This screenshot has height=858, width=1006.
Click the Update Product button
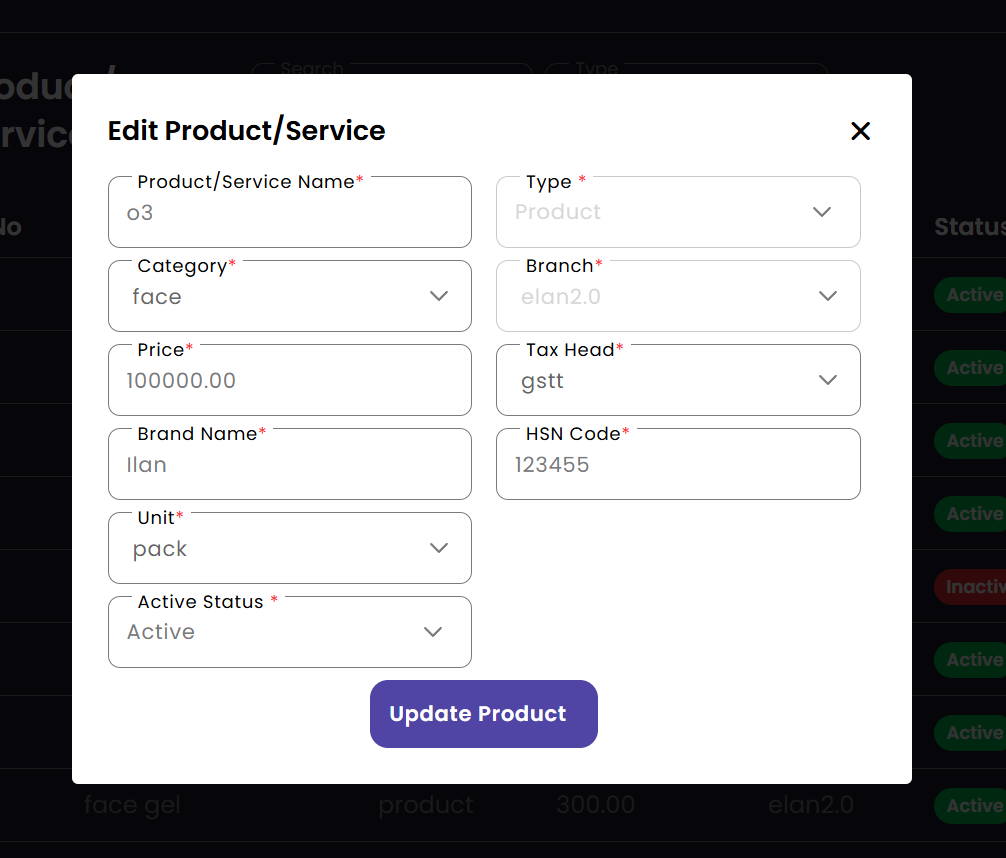coord(483,714)
